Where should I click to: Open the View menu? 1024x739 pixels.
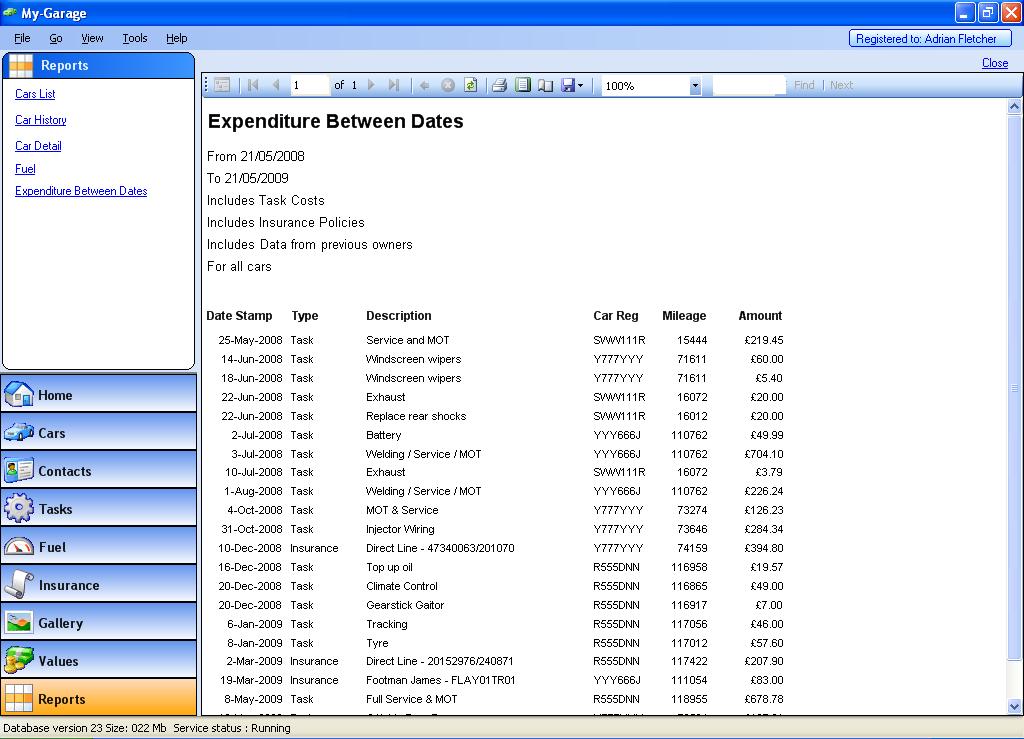click(x=92, y=38)
